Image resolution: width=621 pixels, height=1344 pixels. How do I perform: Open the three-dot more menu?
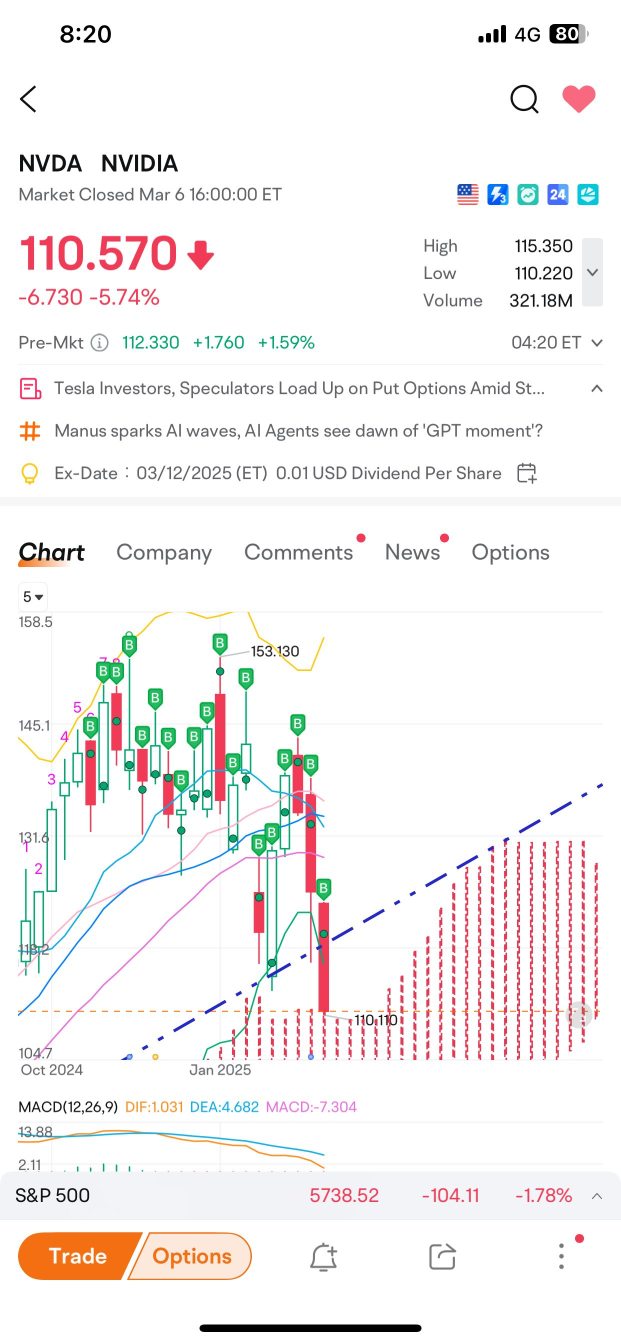point(562,1256)
